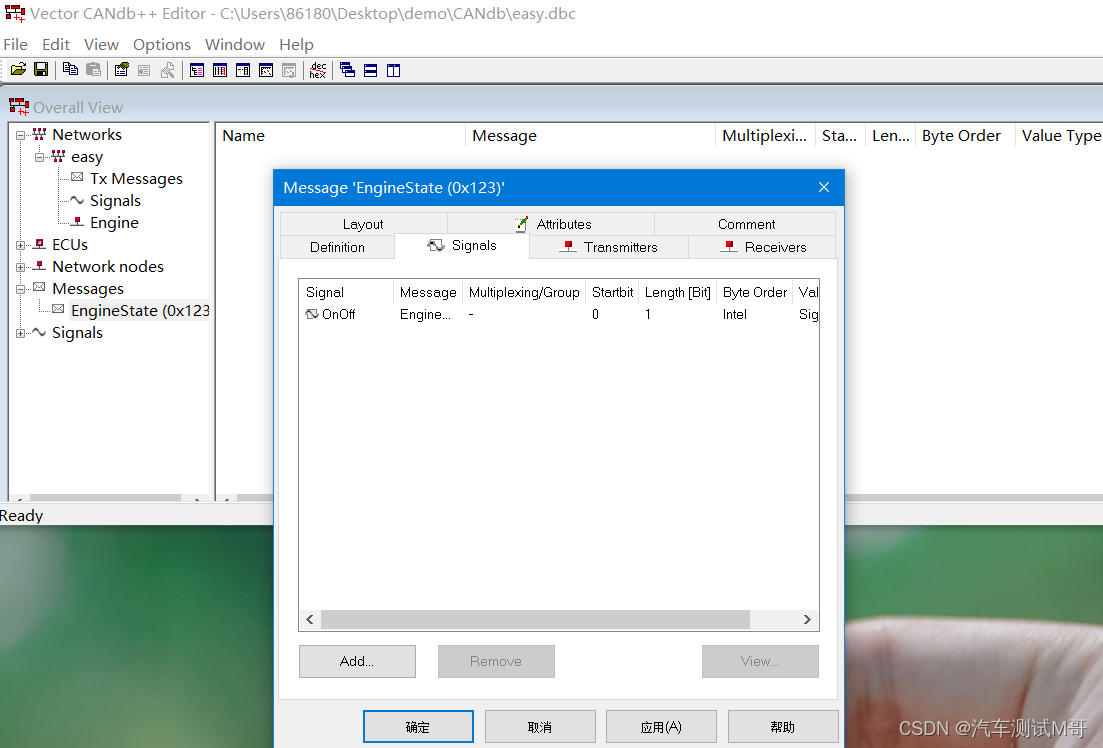
Task: Open the File menu
Action: (x=15, y=44)
